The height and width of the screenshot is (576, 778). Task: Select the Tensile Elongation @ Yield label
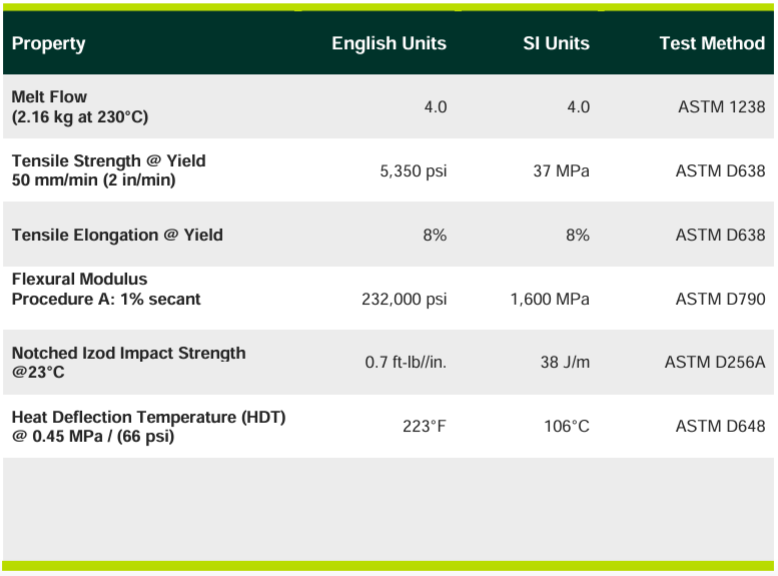pyautogui.click(x=117, y=235)
